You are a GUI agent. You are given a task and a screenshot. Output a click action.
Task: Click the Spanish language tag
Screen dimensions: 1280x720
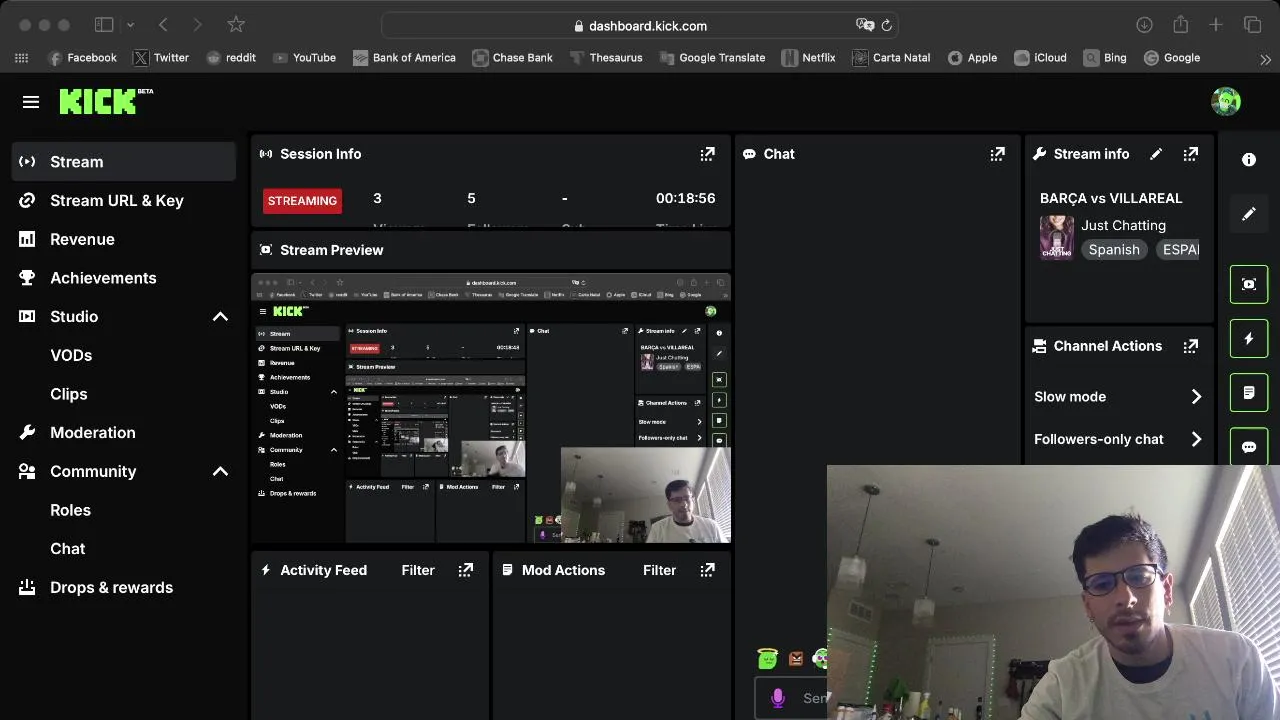coord(1114,250)
